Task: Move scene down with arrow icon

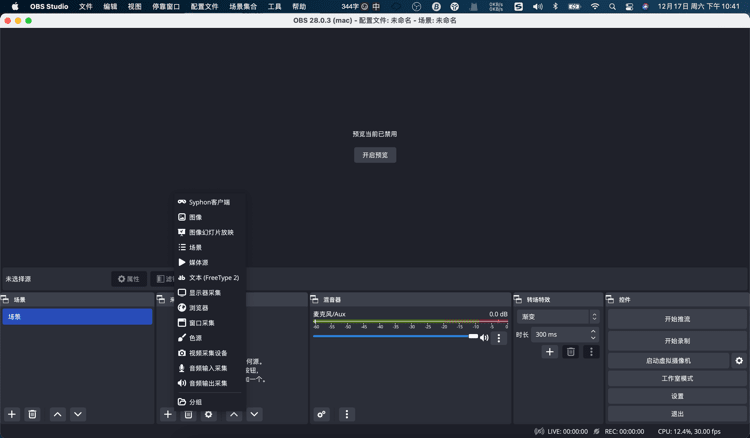Action: [78, 414]
